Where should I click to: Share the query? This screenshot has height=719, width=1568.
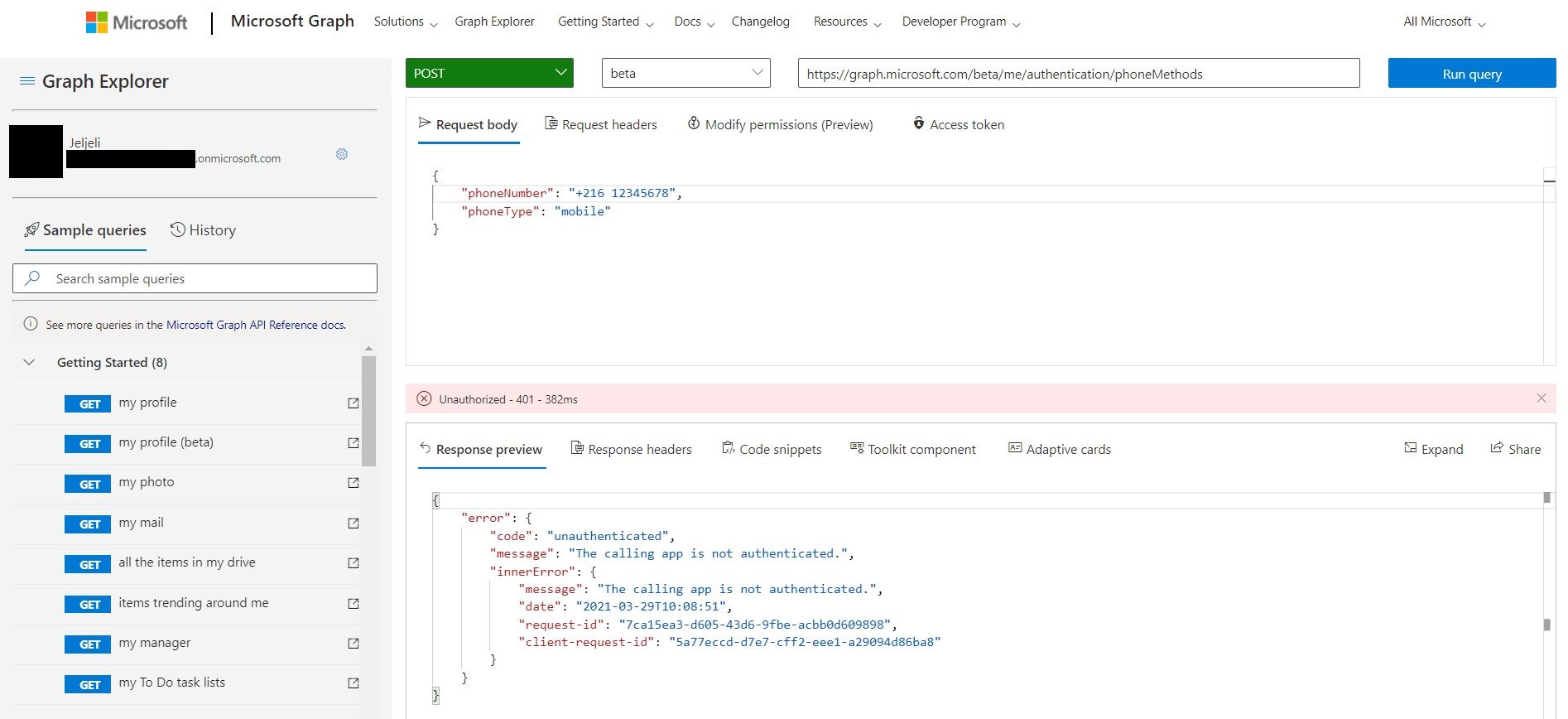pyautogui.click(x=1516, y=449)
